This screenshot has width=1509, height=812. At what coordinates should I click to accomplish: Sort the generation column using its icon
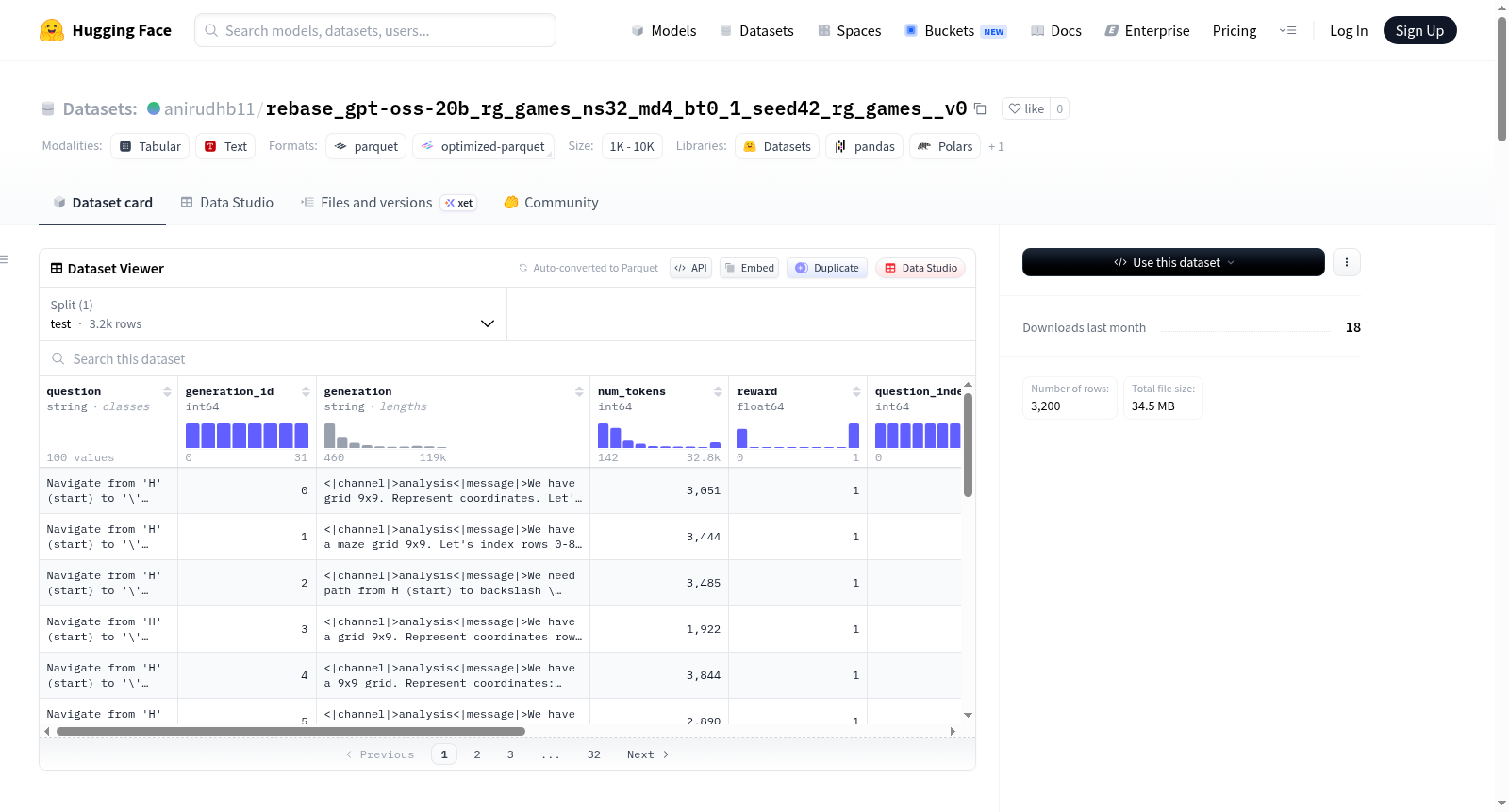[x=579, y=391]
